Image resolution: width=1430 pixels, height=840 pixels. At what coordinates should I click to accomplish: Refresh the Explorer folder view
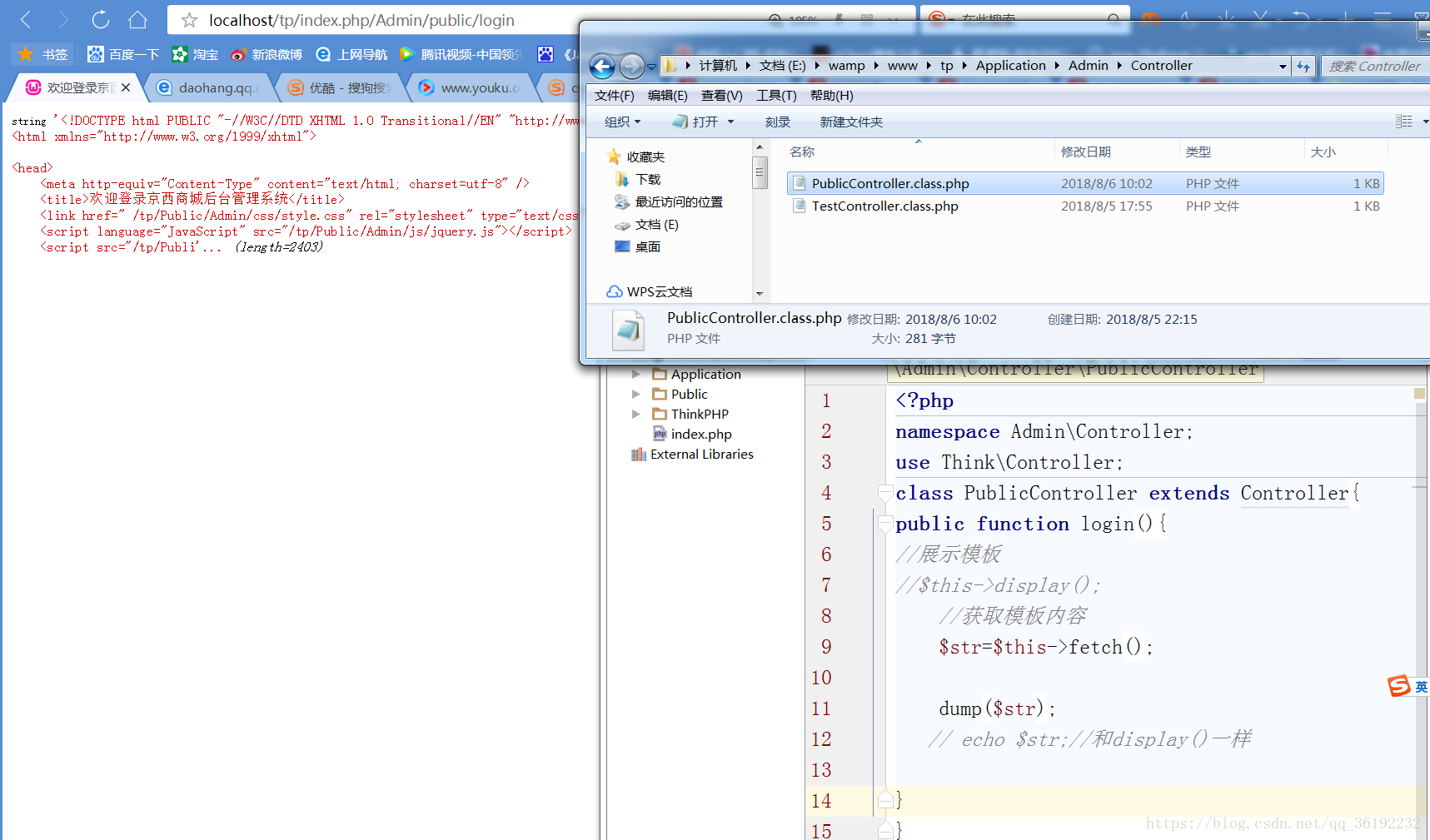1303,67
